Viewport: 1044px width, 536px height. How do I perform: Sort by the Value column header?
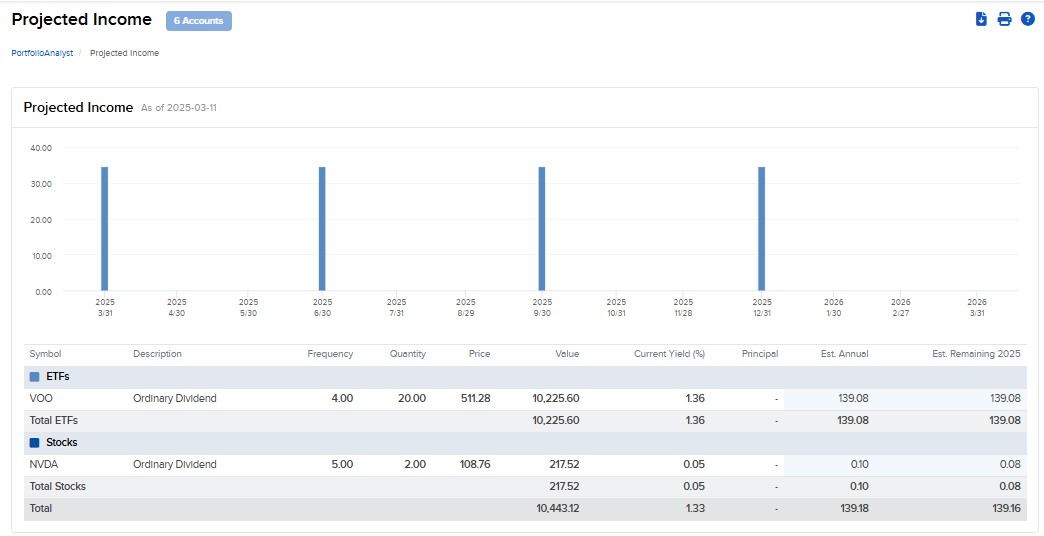(x=567, y=354)
